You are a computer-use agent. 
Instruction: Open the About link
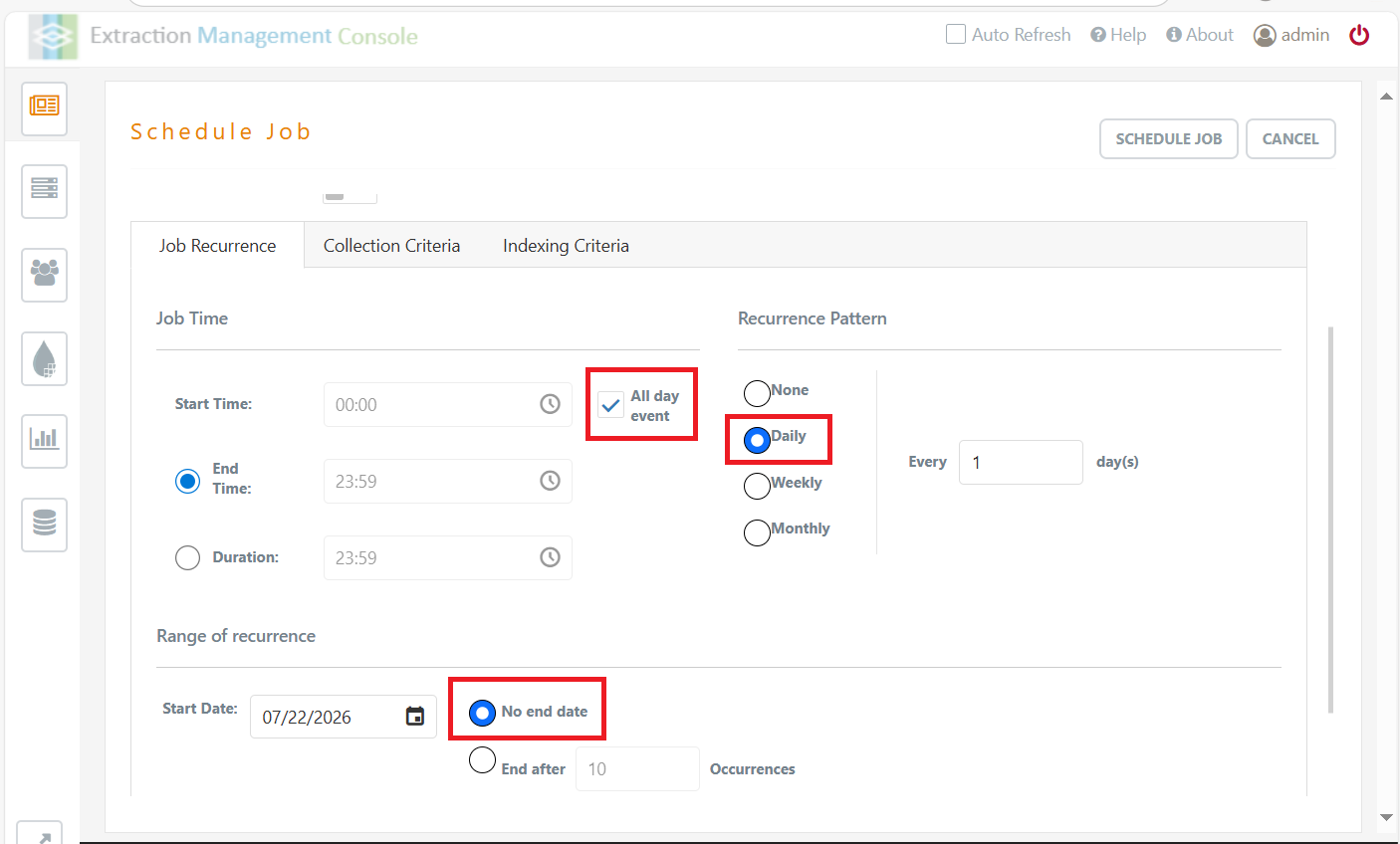pyautogui.click(x=1200, y=35)
